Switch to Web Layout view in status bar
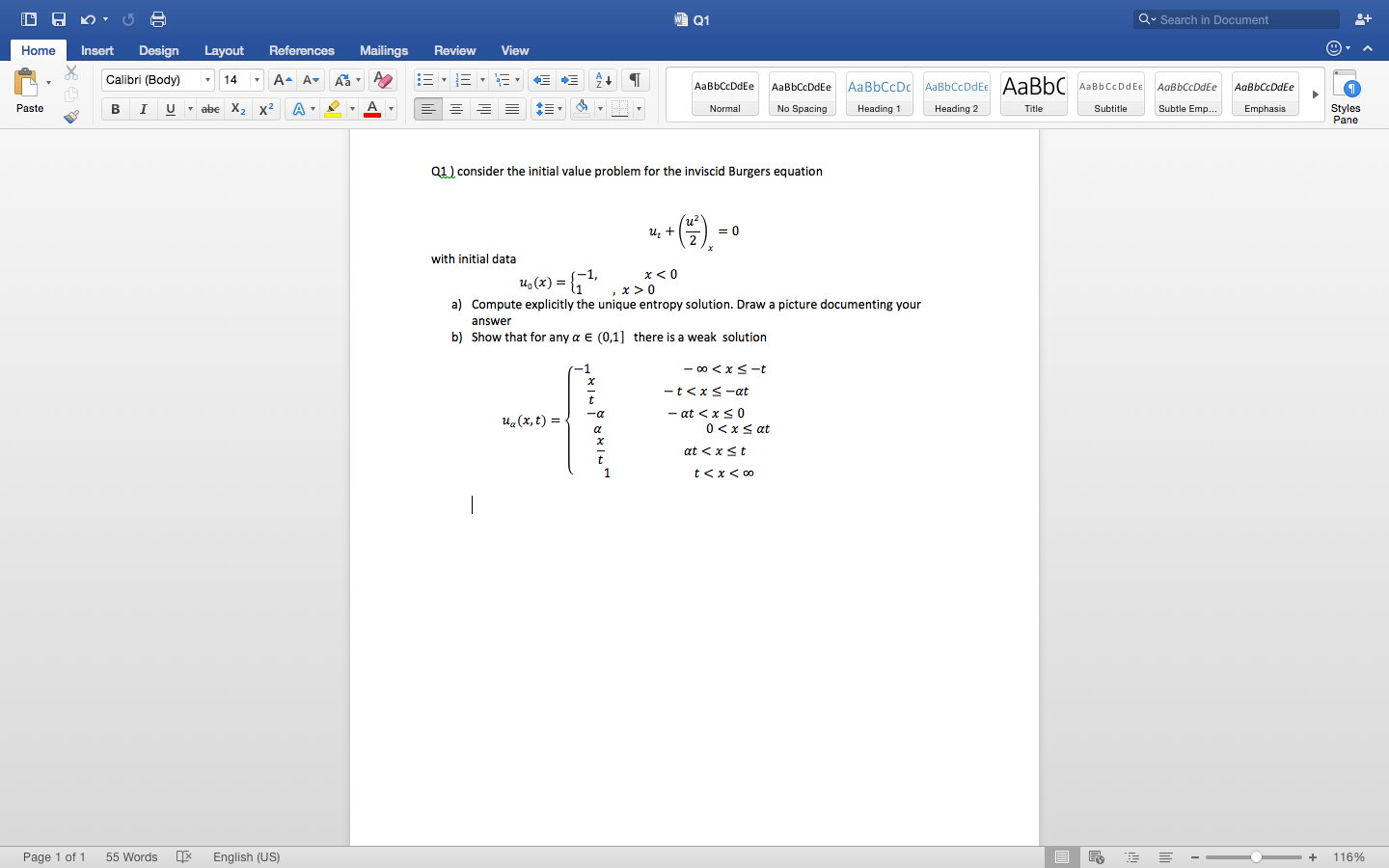 (x=1096, y=856)
